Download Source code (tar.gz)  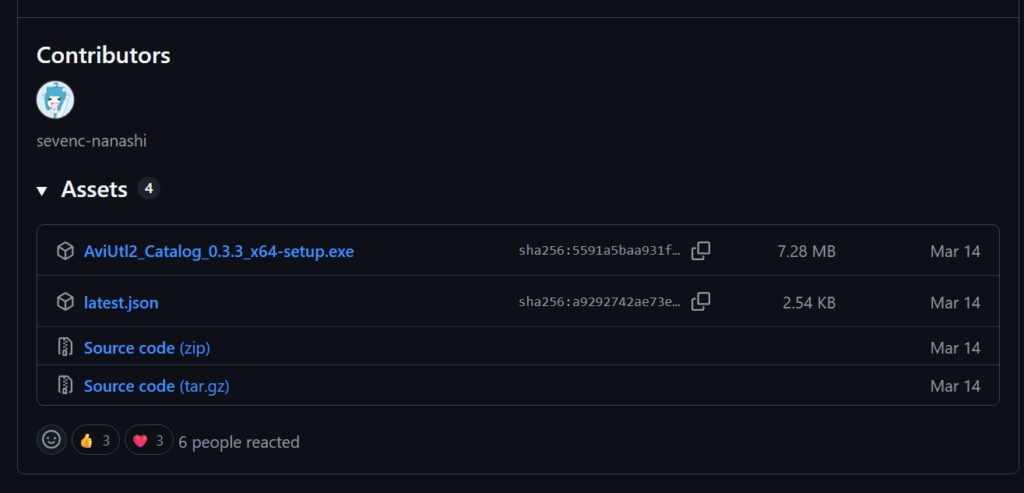[x=157, y=386]
